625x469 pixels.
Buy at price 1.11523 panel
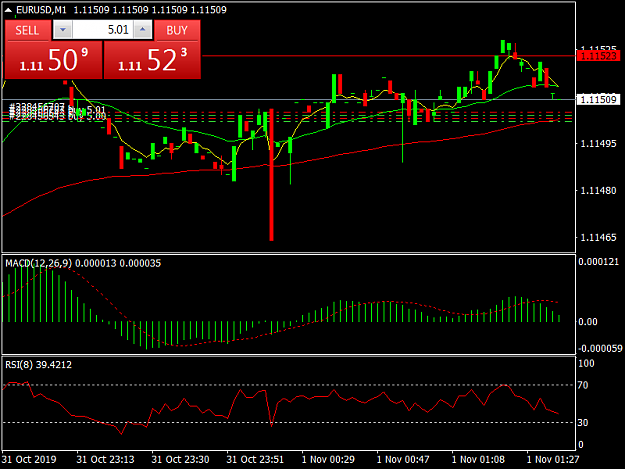click(x=152, y=60)
